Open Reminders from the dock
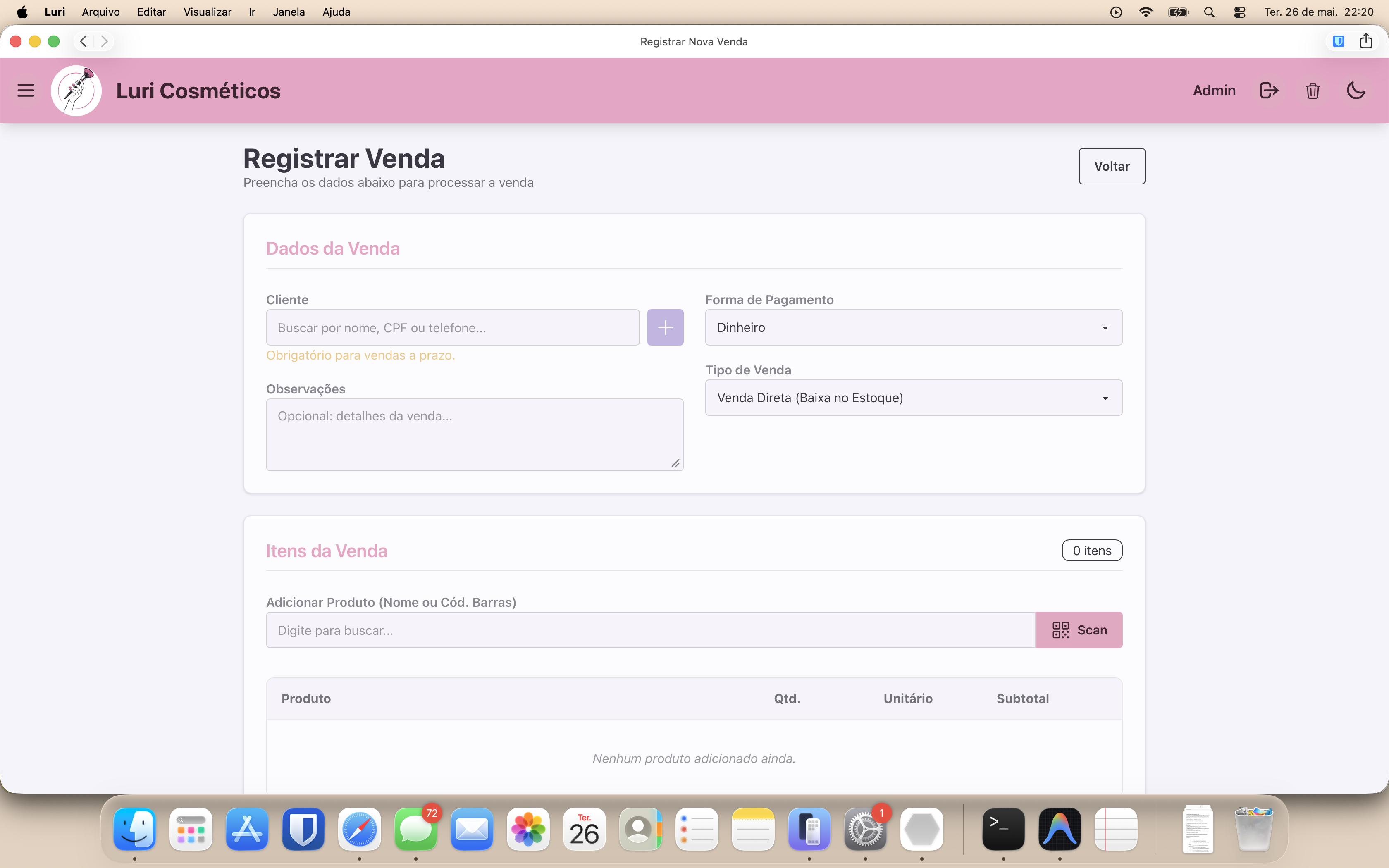 (697, 829)
